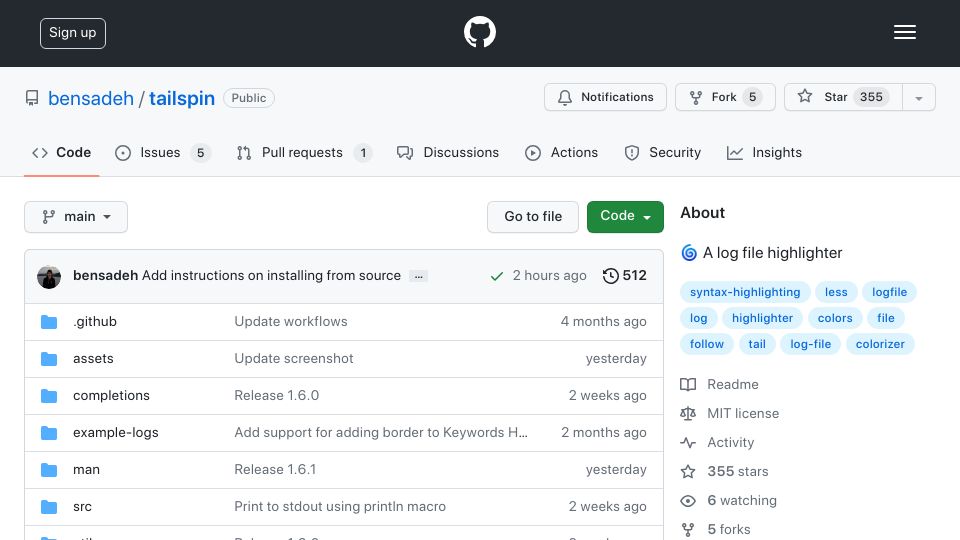Click the star icon beside 355 stars
The image size is (960, 540).
coord(688,471)
